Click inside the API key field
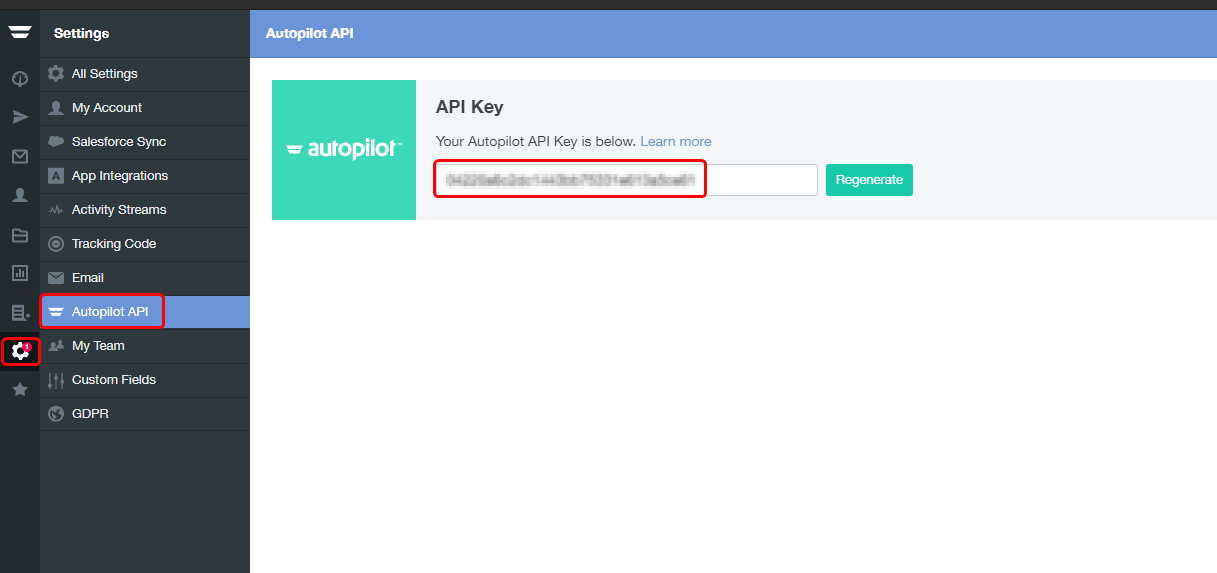The width and height of the screenshot is (1217, 573). [626, 180]
